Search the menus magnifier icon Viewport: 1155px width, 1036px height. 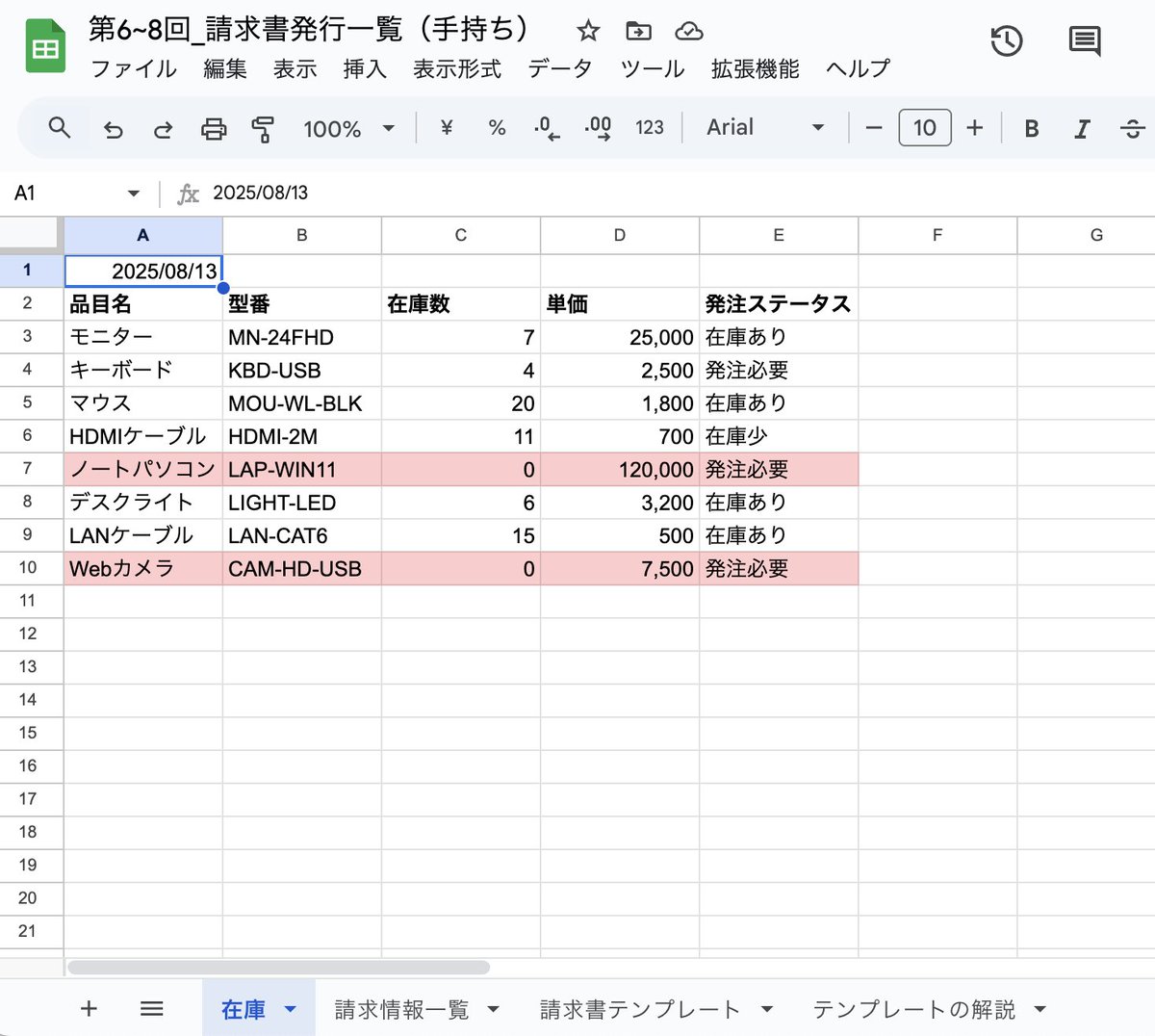coord(60,127)
